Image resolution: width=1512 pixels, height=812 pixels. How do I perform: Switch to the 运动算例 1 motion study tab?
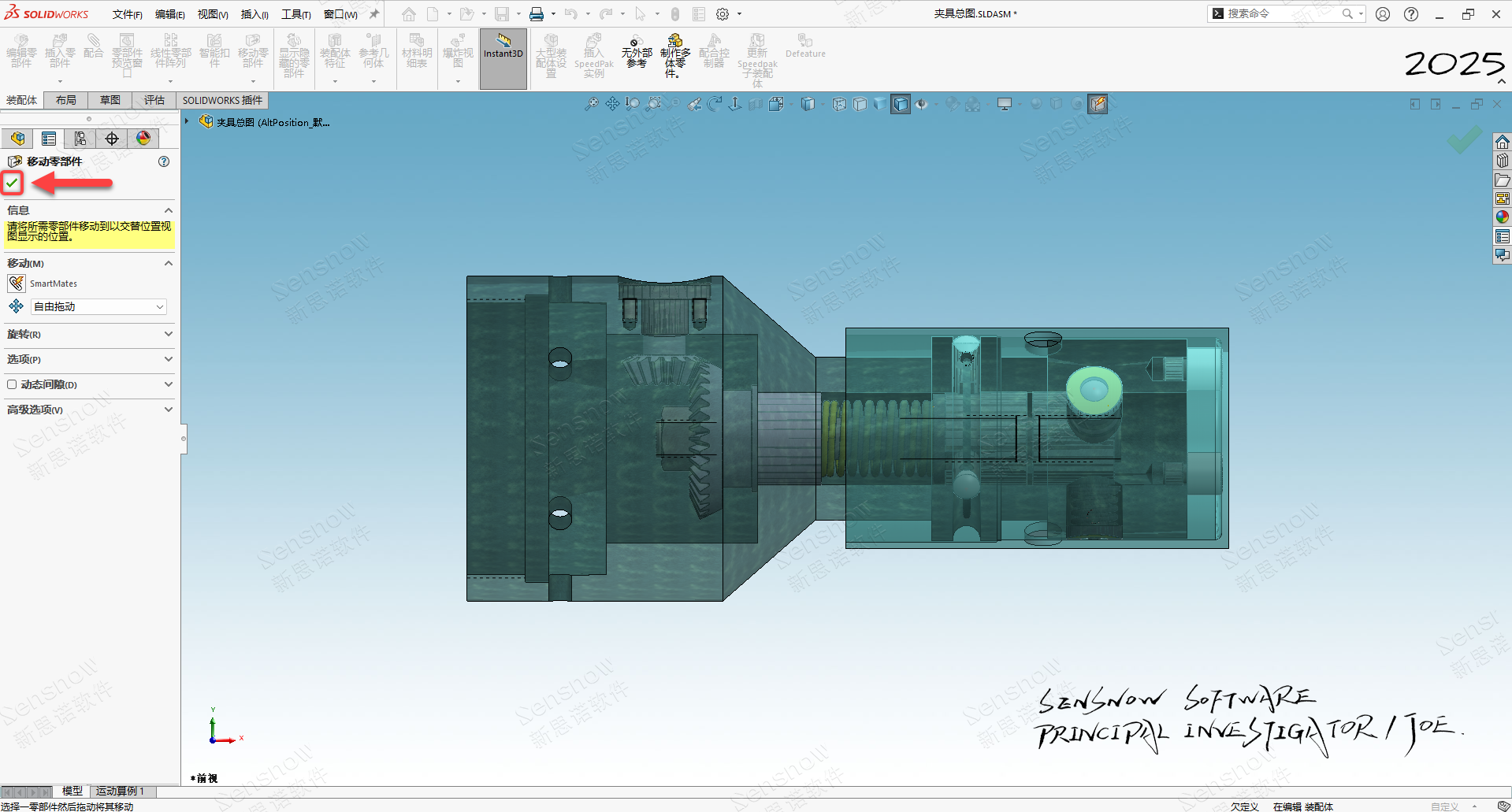pyautogui.click(x=120, y=791)
